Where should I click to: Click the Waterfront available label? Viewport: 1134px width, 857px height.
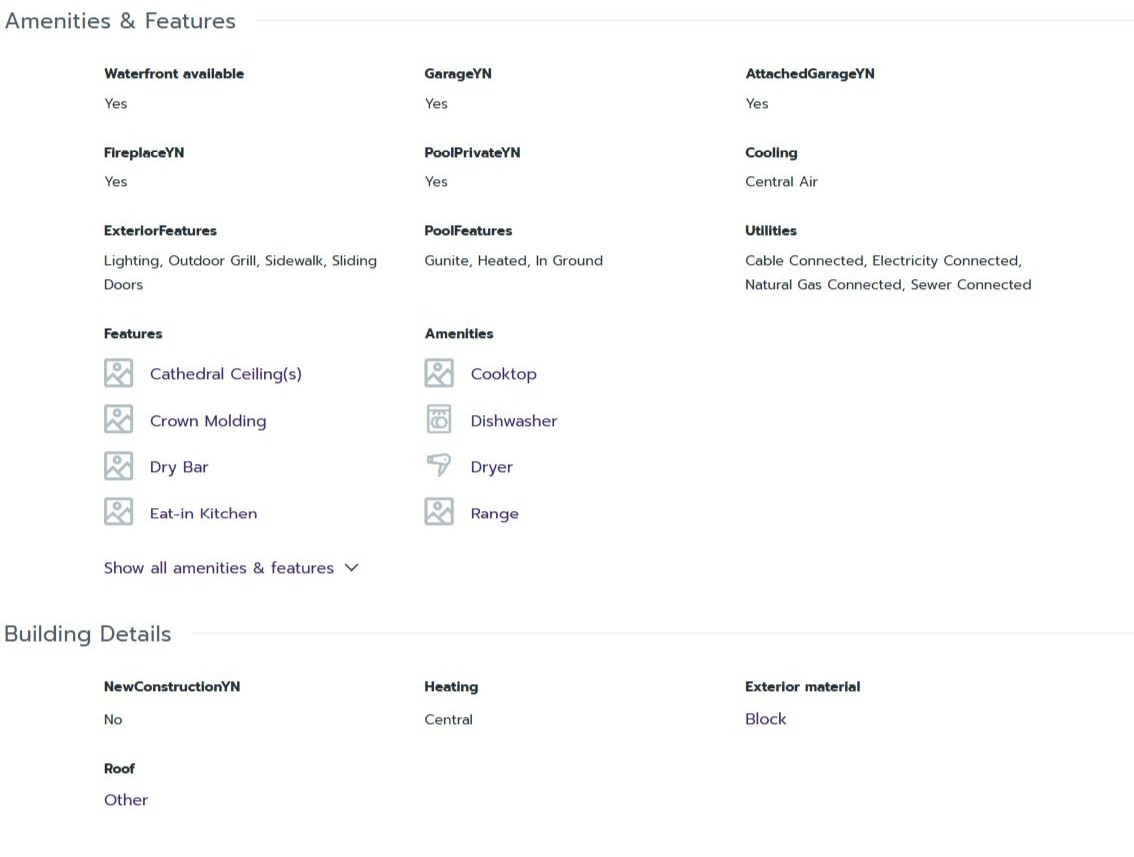[174, 74]
